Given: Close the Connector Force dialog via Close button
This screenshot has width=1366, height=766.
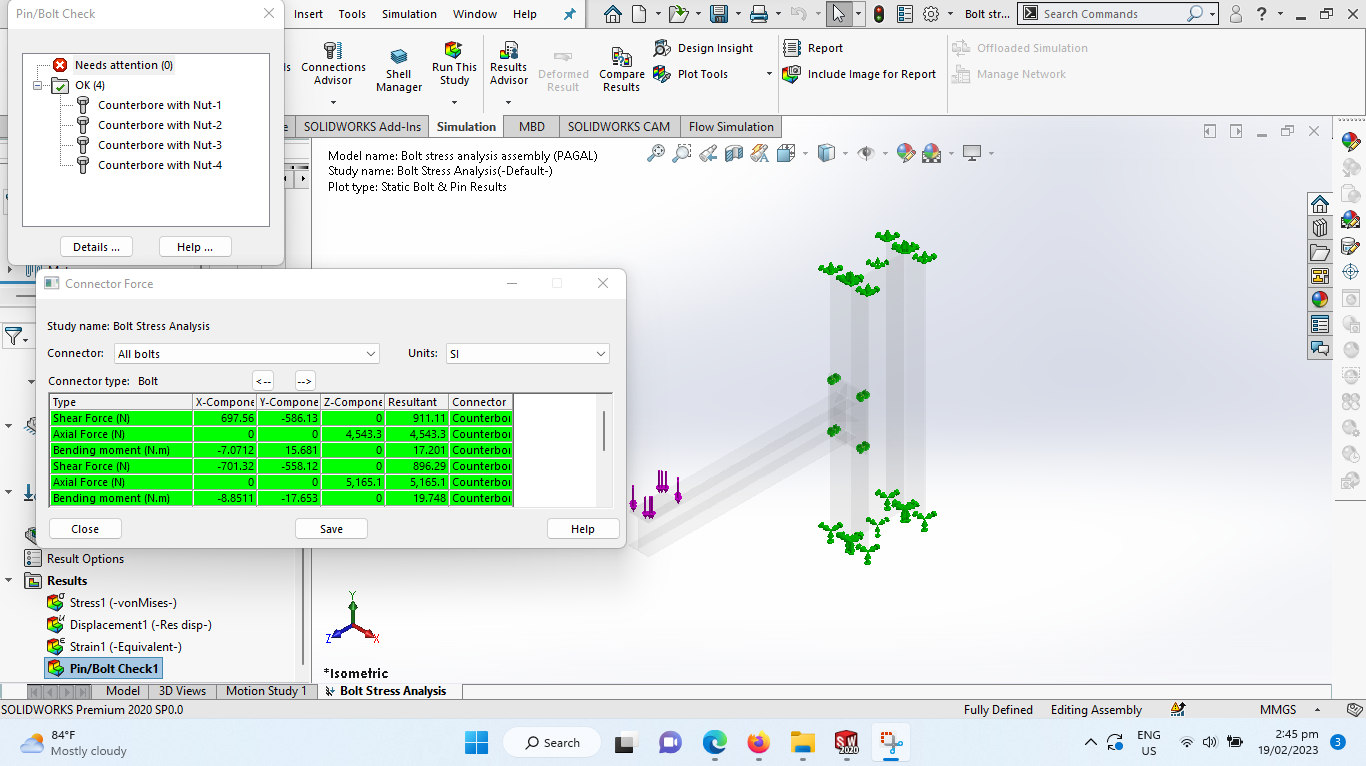Looking at the screenshot, I should click(x=85, y=529).
